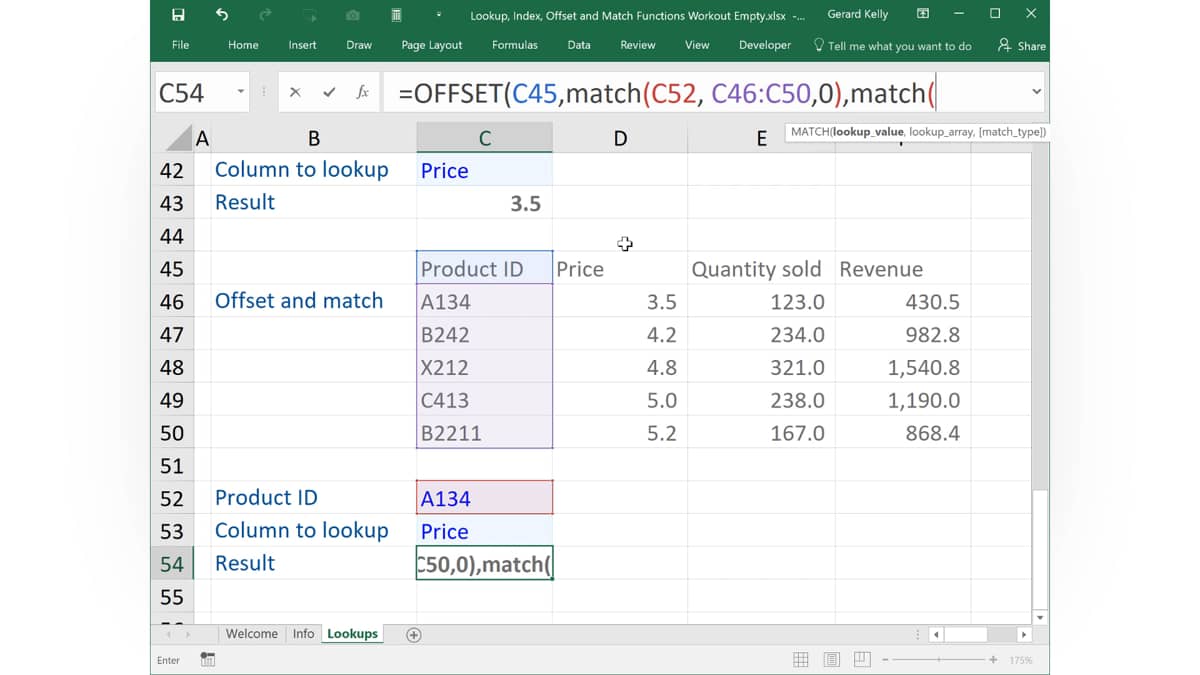Redo the undone action
This screenshot has height=675, width=1200.
point(265,14)
